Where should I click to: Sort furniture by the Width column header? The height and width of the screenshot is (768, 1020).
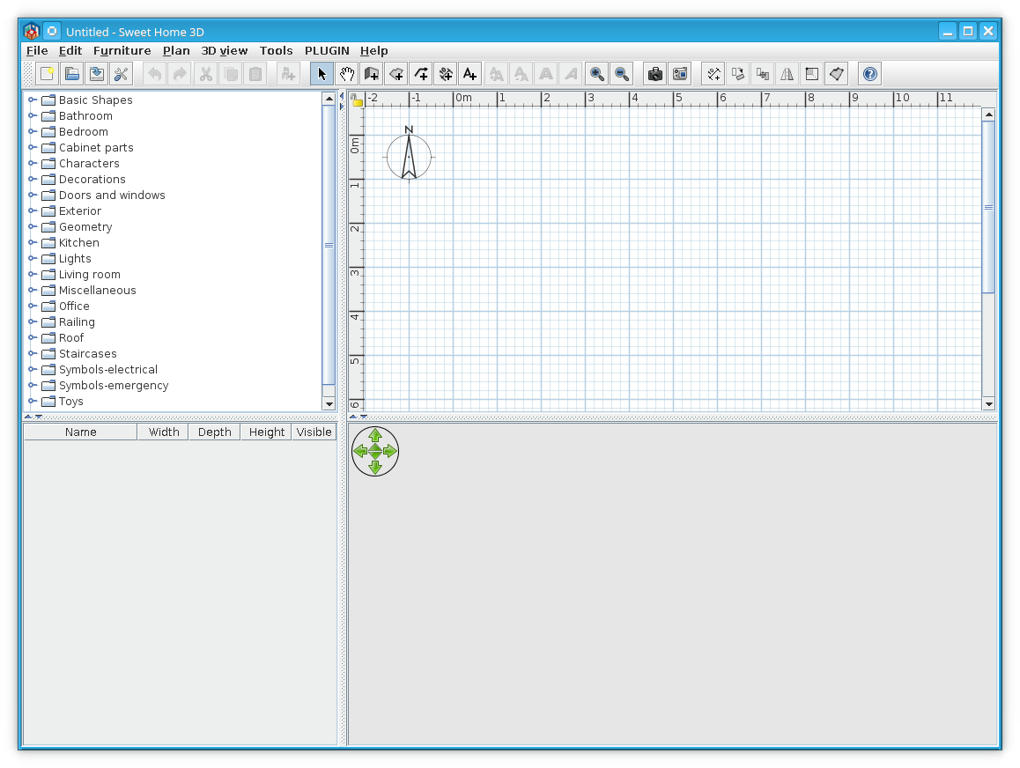tap(163, 432)
